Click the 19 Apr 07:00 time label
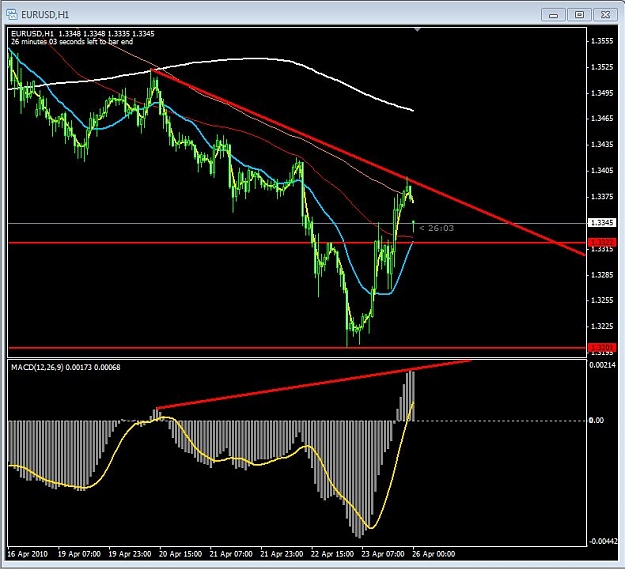Screen dimensions: 625x570 point(79,554)
